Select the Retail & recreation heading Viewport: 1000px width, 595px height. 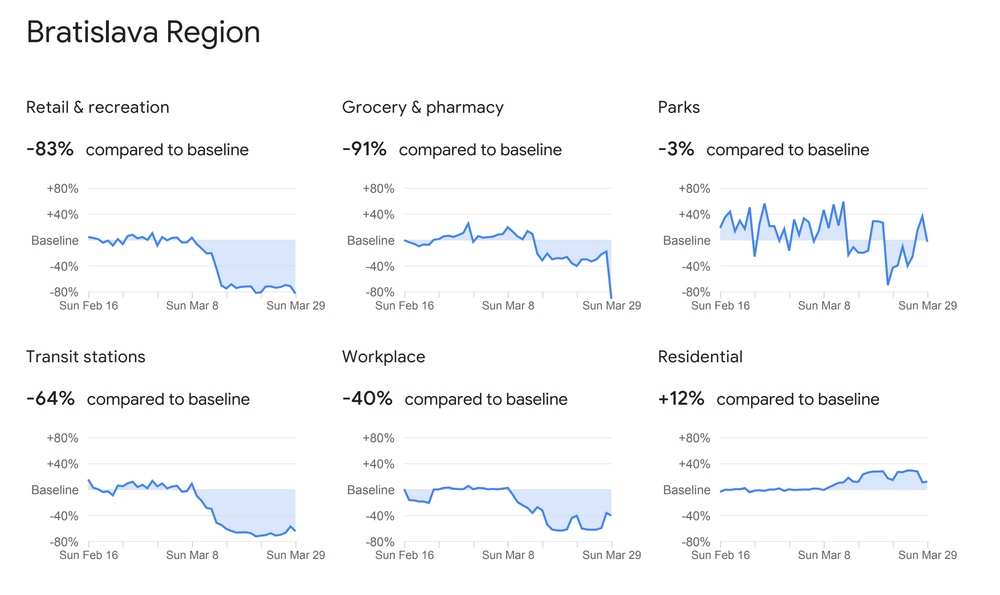pyautogui.click(x=98, y=107)
